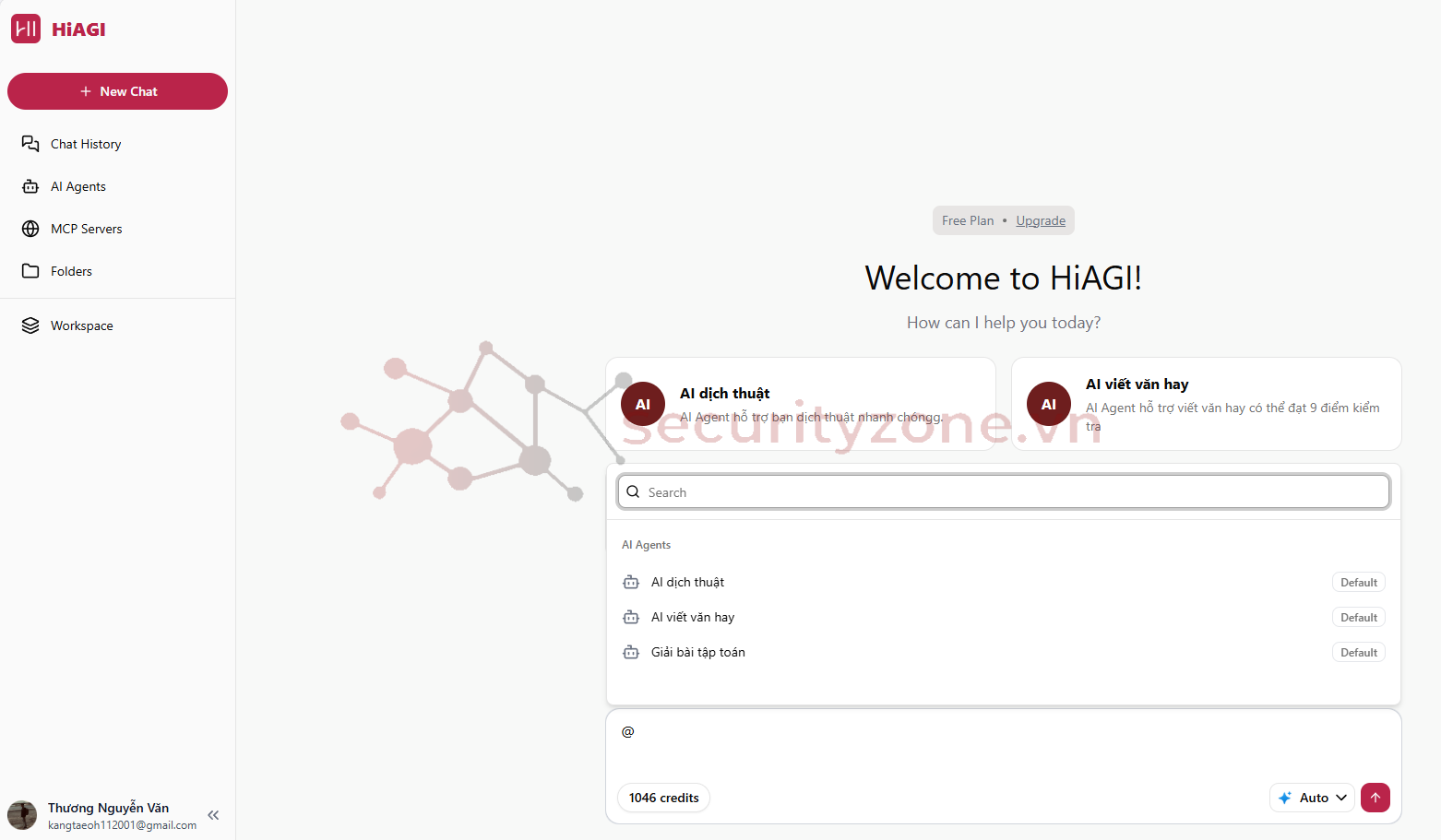The width and height of the screenshot is (1441, 840).
Task: Collapse the sidebar with double-chevron icon
Action: pos(213,815)
